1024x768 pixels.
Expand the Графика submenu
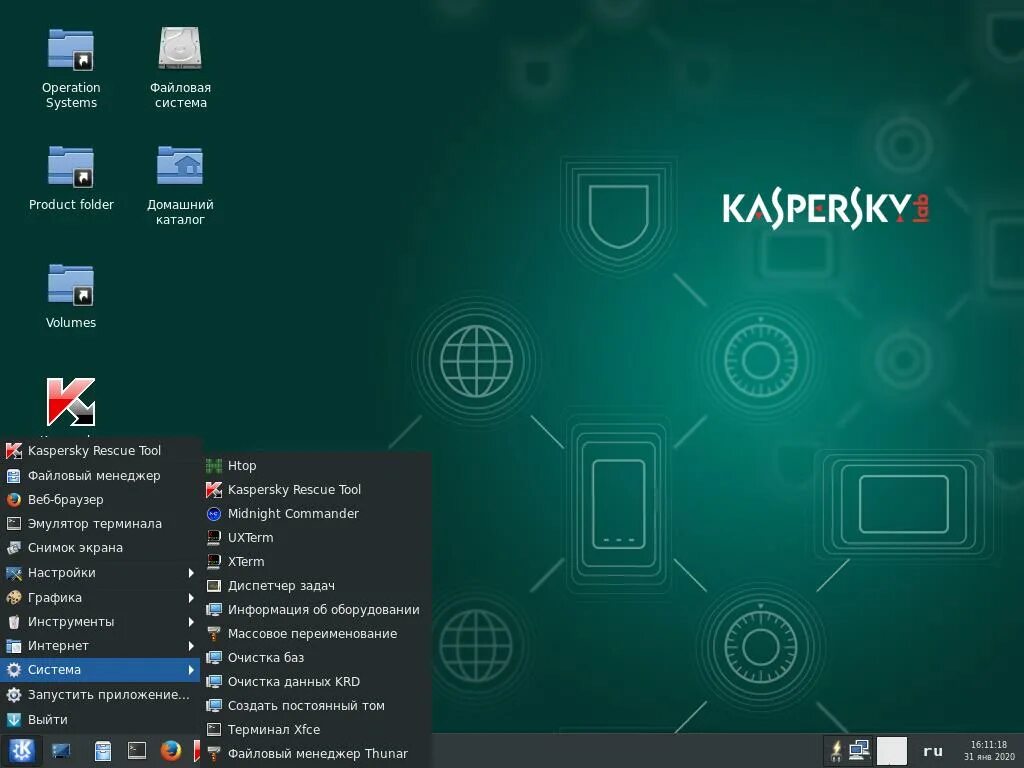[x=101, y=598]
